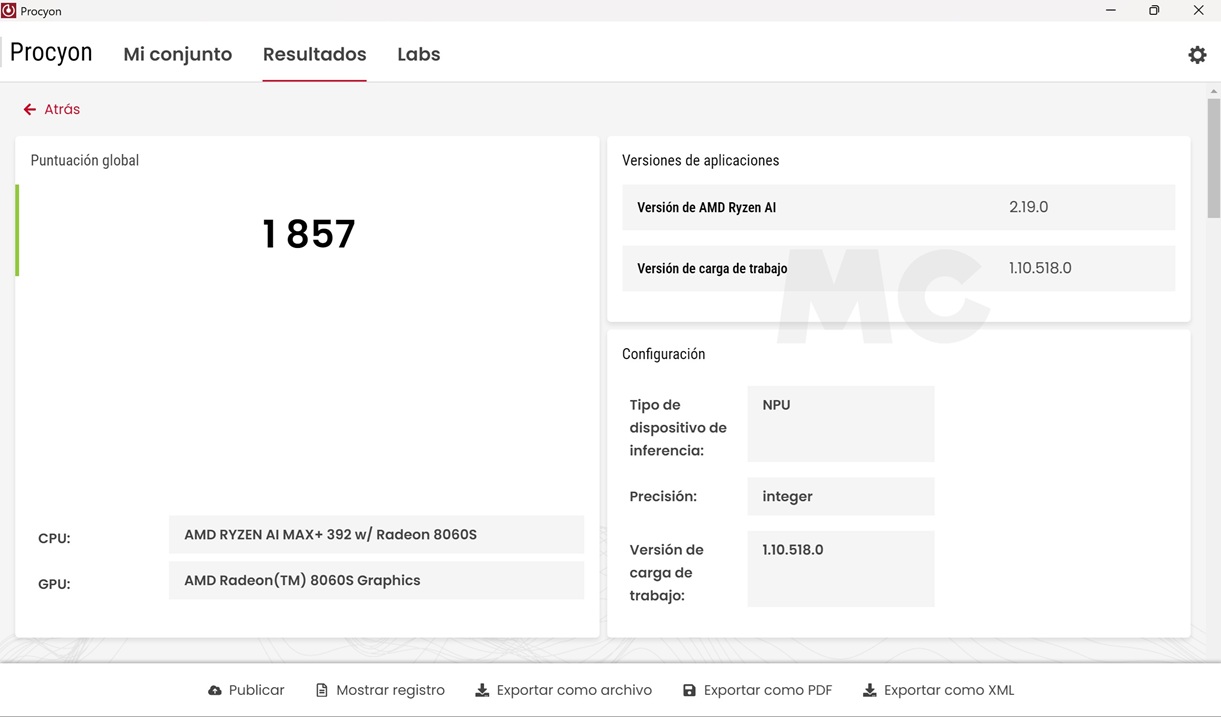Select the Exportar como XML icon
The height and width of the screenshot is (717, 1221).
pos(868,689)
